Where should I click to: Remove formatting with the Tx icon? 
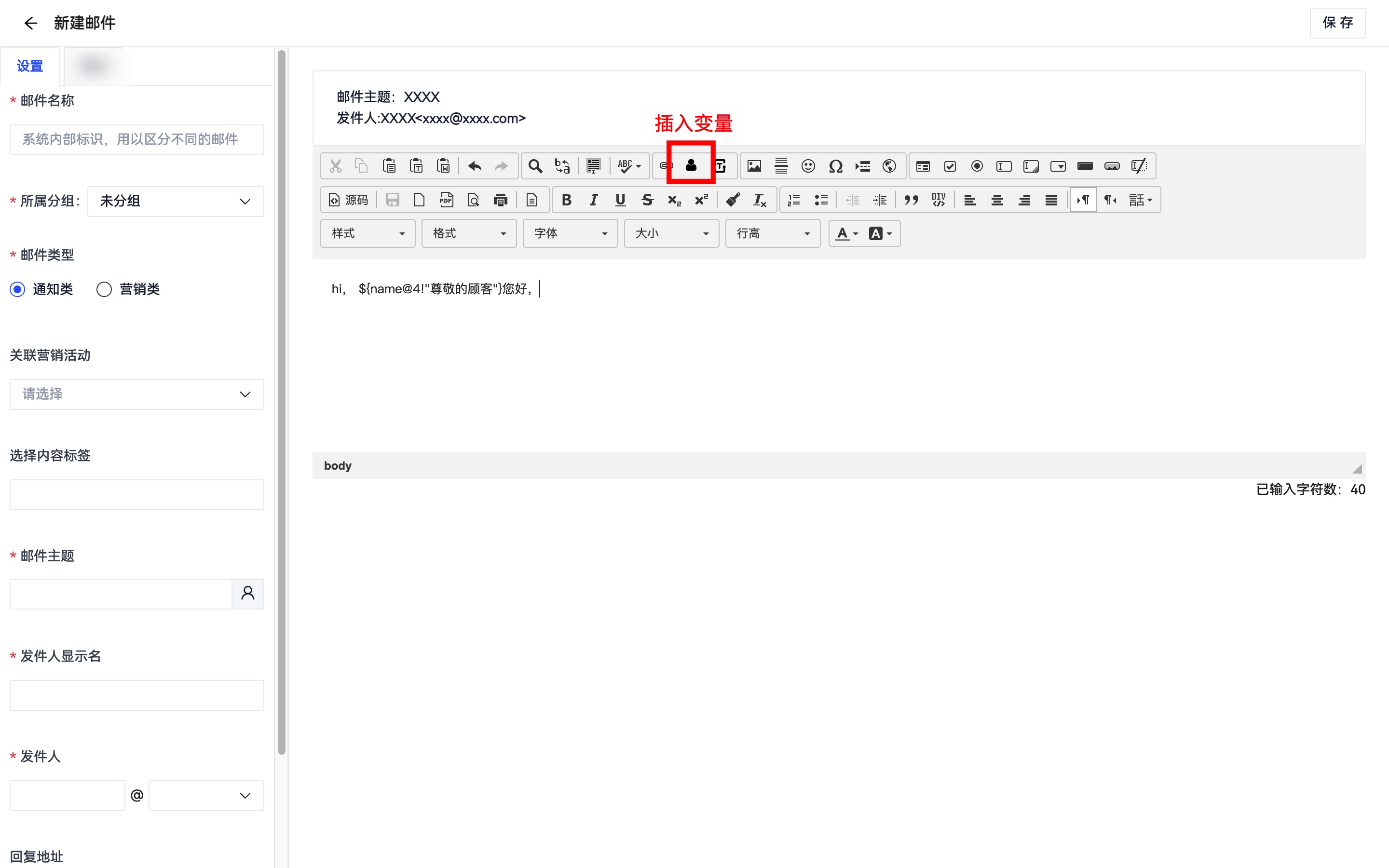(760, 200)
